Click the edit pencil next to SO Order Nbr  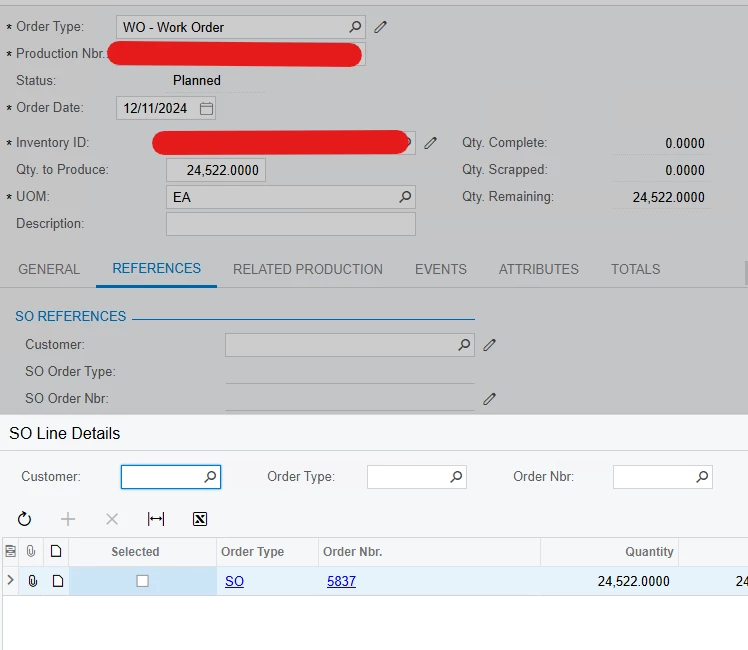[489, 399]
